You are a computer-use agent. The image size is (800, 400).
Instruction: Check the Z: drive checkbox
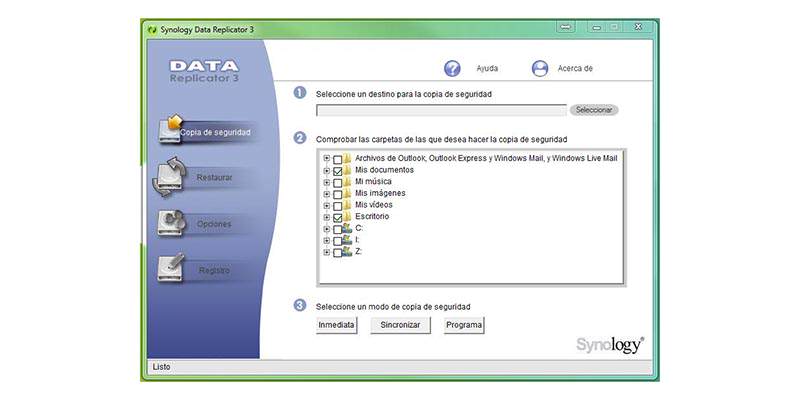coord(337,253)
